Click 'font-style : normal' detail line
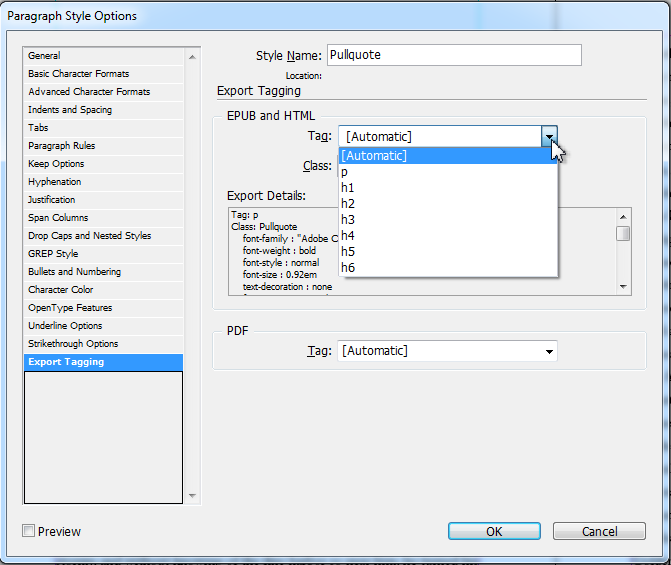671x565 pixels. tap(281, 262)
